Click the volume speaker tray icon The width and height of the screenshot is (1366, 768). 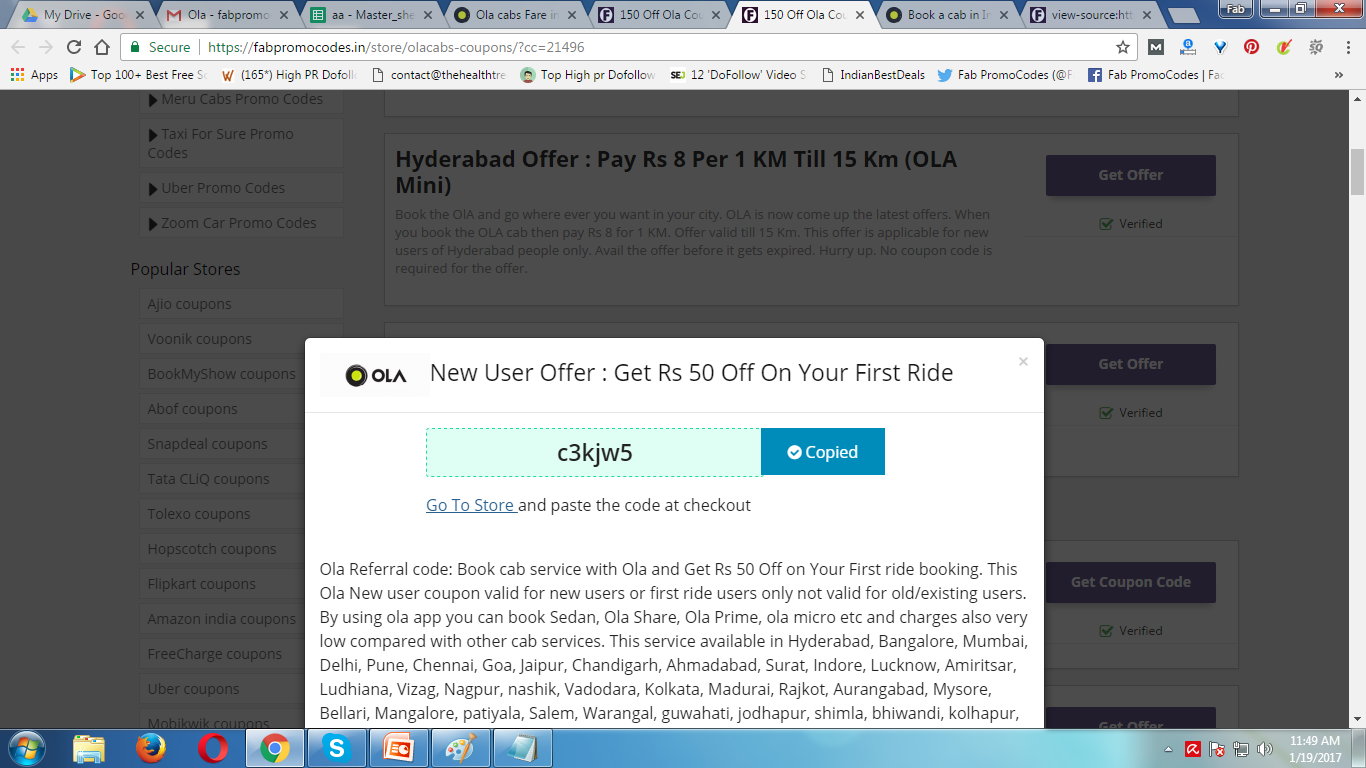click(x=1264, y=749)
